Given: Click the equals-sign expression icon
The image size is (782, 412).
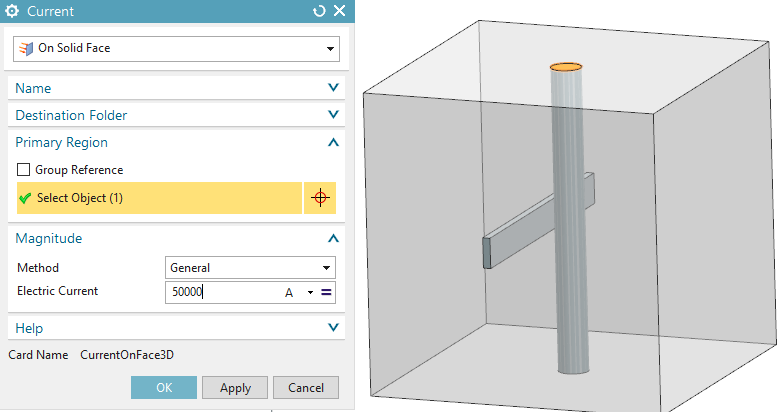Looking at the screenshot, I should click(326, 292).
